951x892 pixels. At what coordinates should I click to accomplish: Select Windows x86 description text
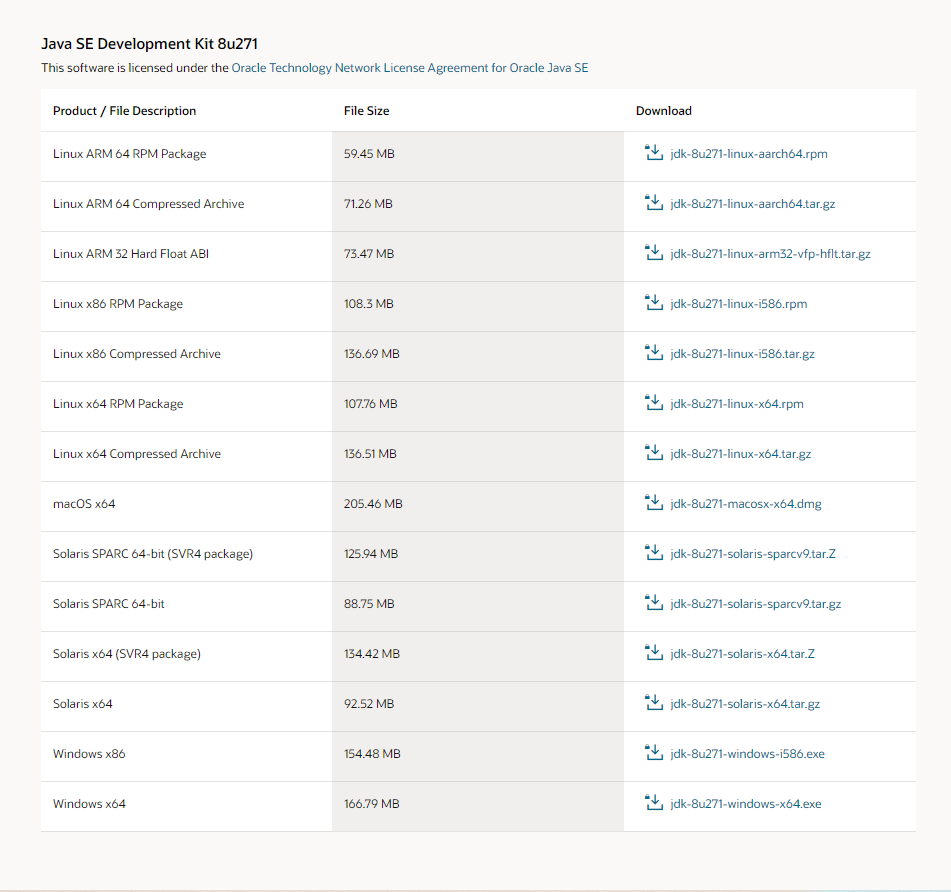pyautogui.click(x=89, y=754)
